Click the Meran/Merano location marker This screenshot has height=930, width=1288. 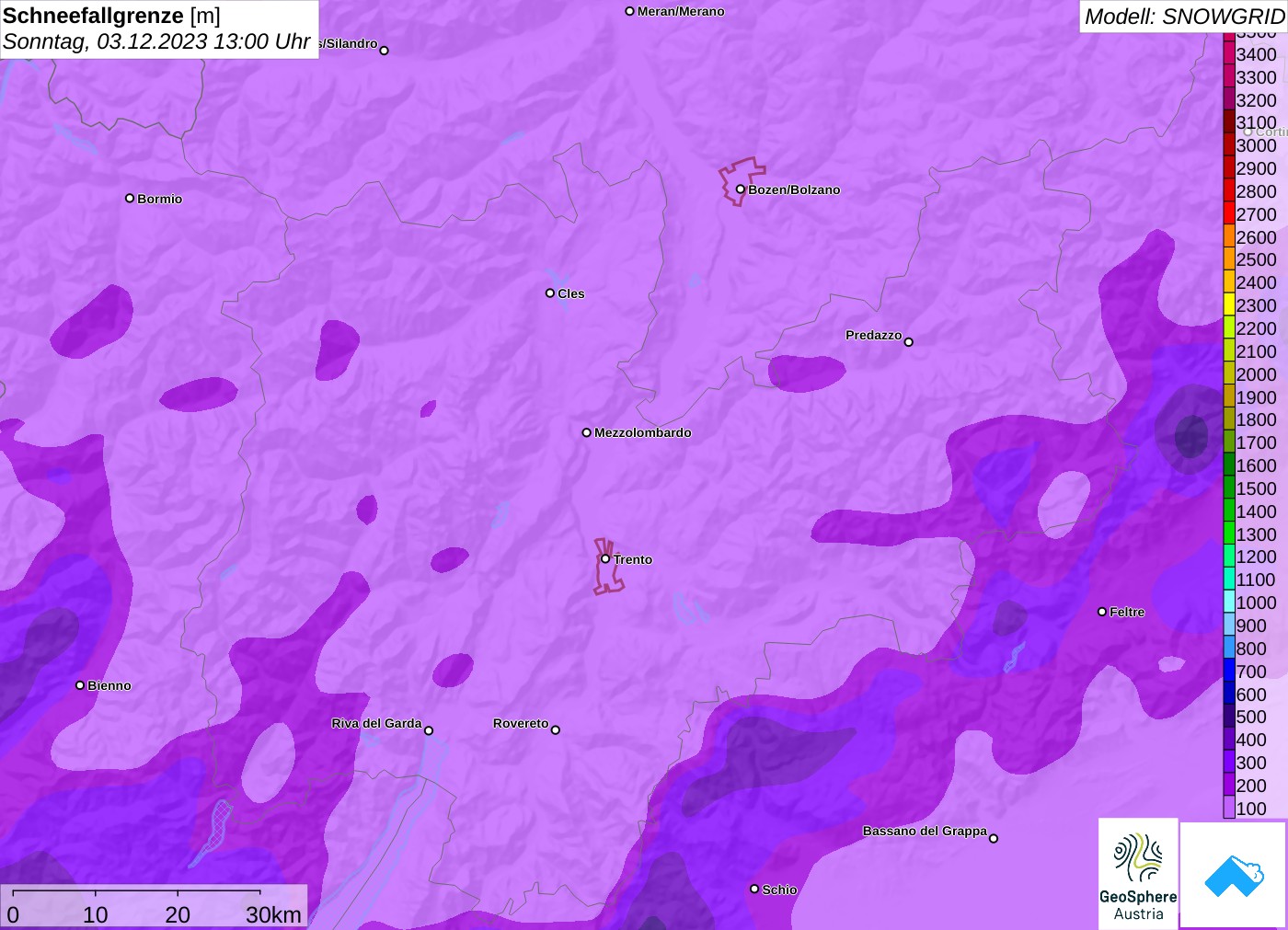tap(629, 11)
